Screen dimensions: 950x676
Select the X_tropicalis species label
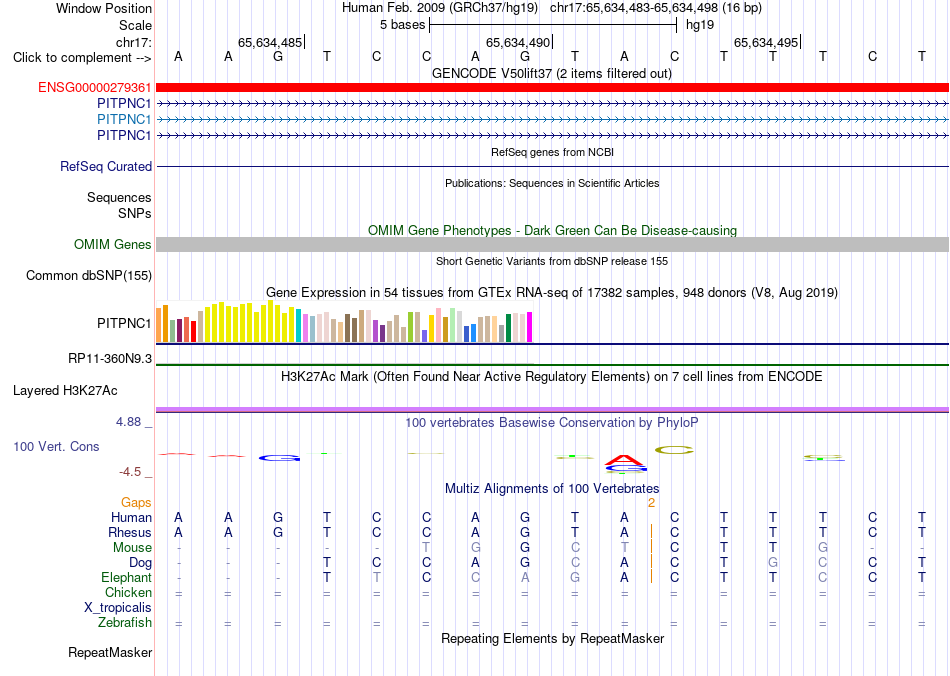pyautogui.click(x=118, y=608)
